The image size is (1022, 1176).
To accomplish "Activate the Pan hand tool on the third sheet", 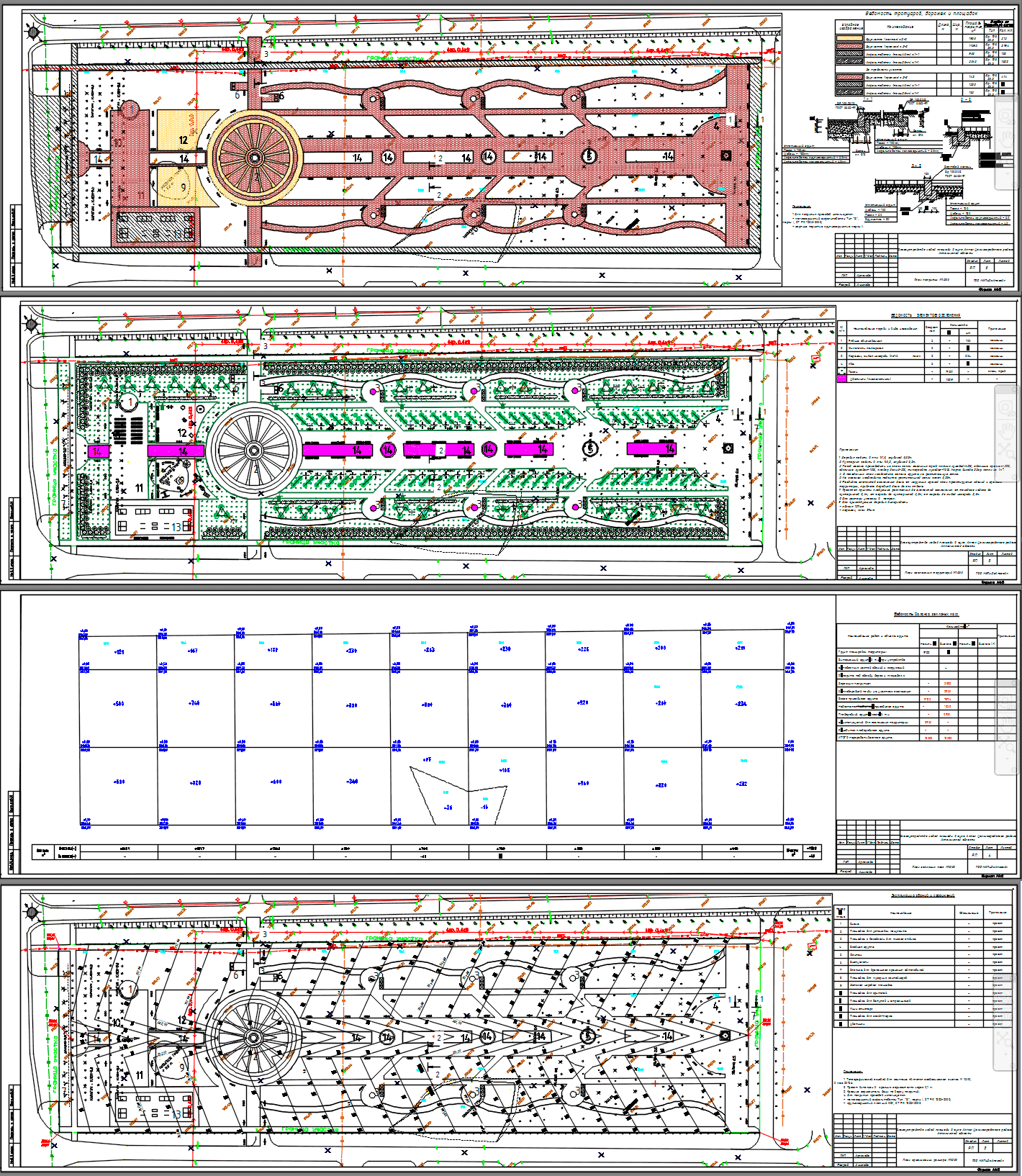I will click(1007, 725).
